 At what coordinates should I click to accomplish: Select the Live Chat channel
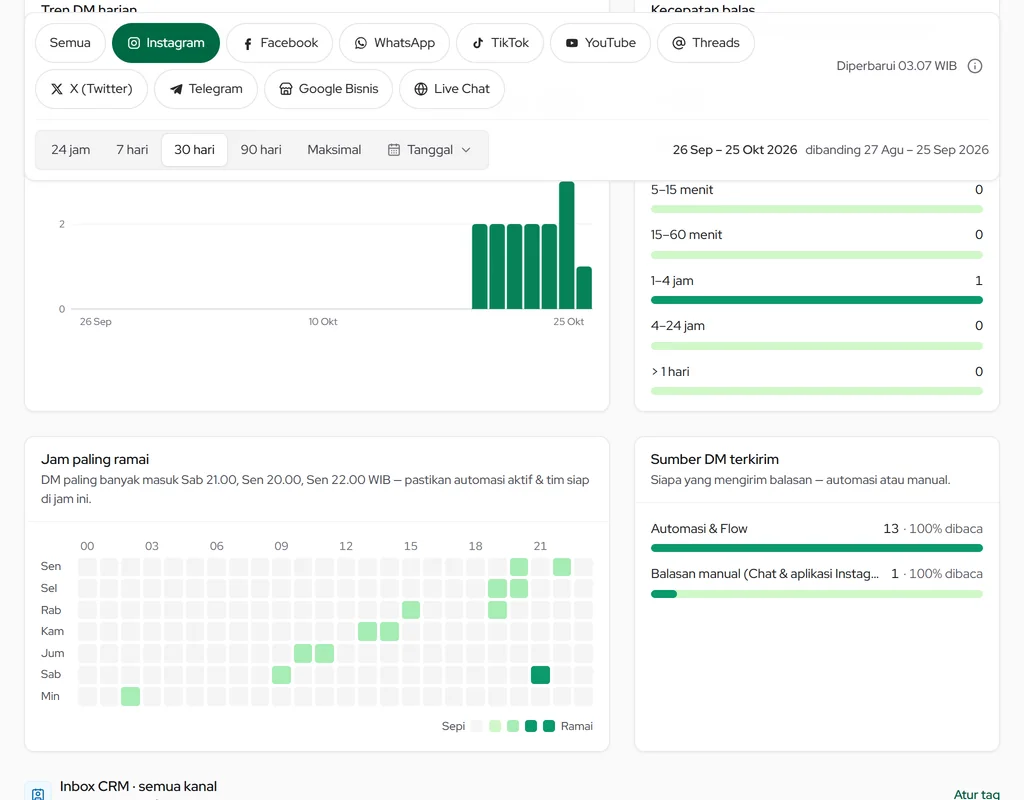452,89
